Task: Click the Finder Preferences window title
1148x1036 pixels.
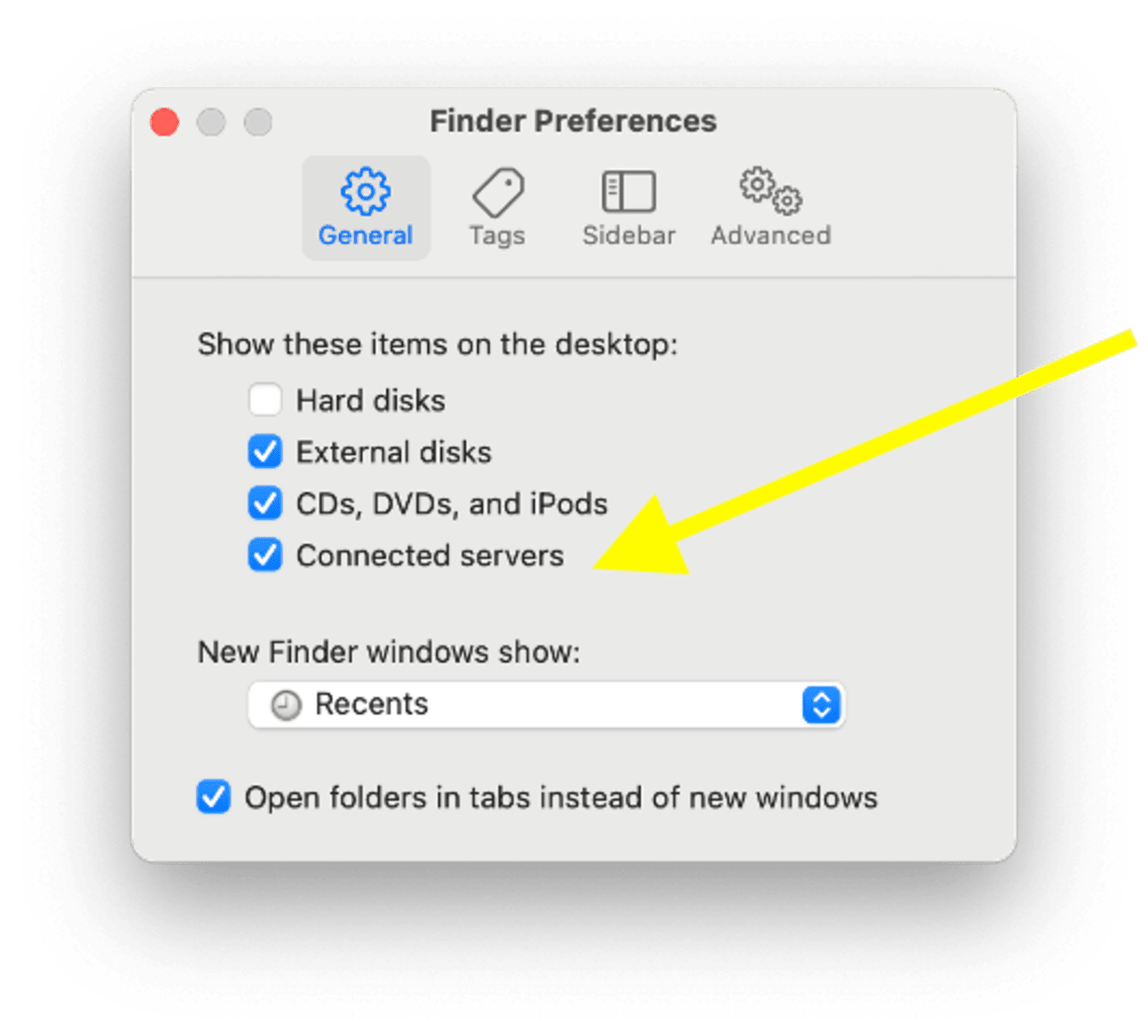Action: 573,121
